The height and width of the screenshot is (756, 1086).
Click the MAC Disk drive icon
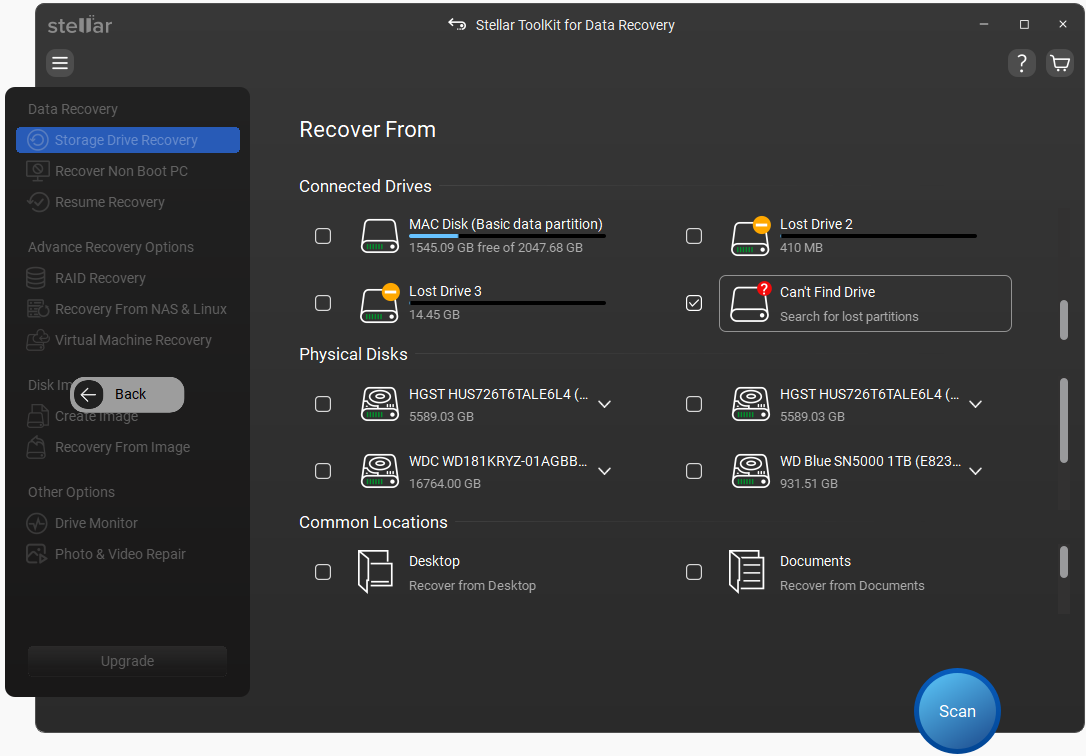(380, 236)
